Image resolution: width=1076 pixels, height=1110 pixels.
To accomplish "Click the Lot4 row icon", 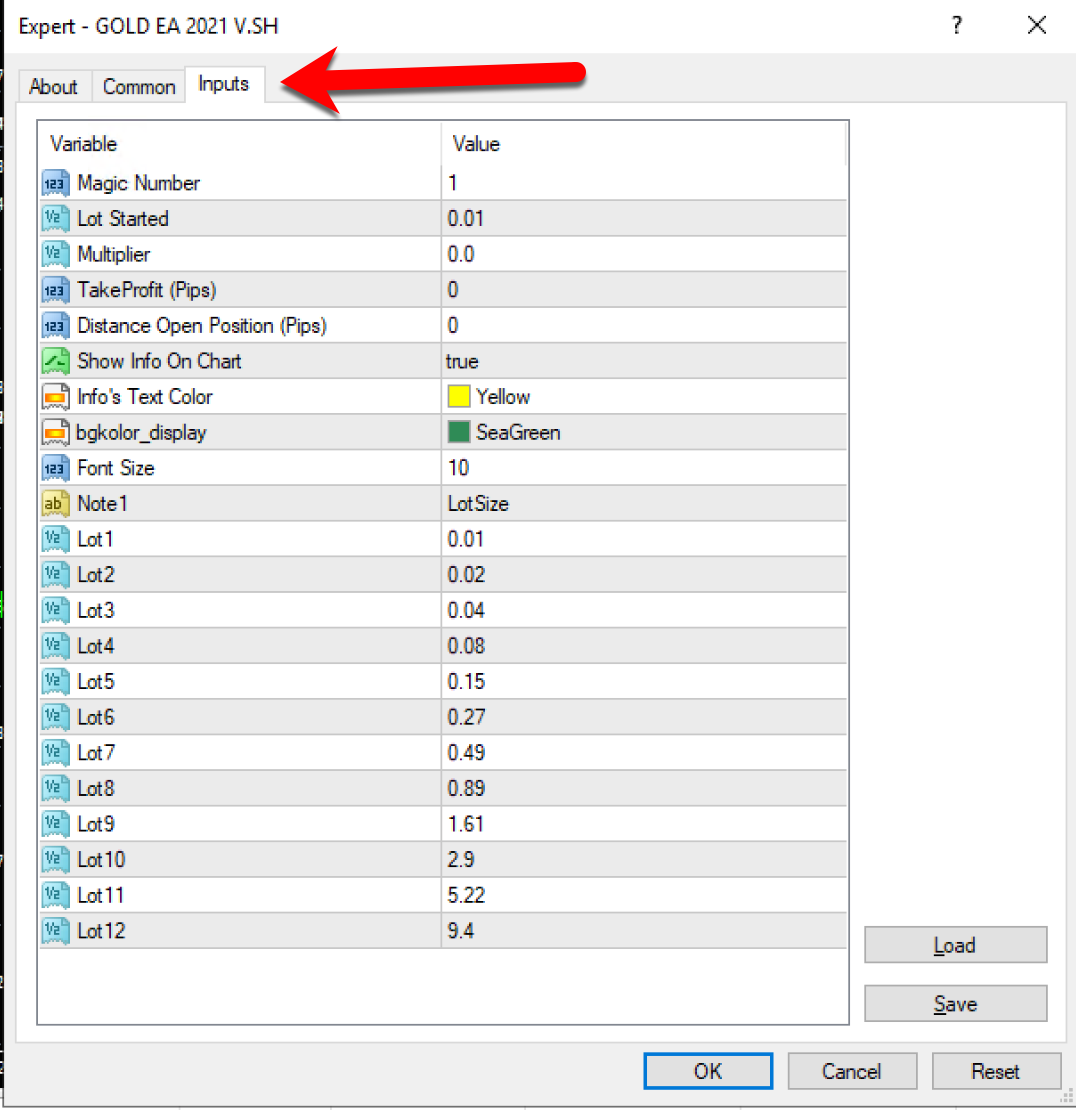I will [55, 646].
